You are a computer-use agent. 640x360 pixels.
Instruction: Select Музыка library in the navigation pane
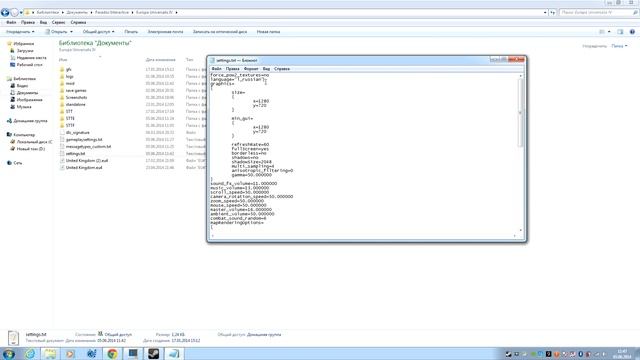(24, 107)
